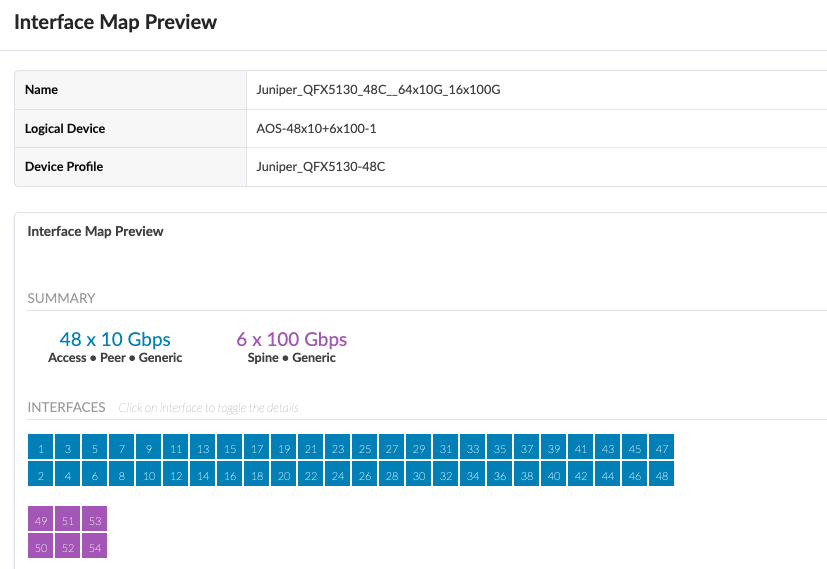Toggle interface port 23

pyautogui.click(x=338, y=447)
